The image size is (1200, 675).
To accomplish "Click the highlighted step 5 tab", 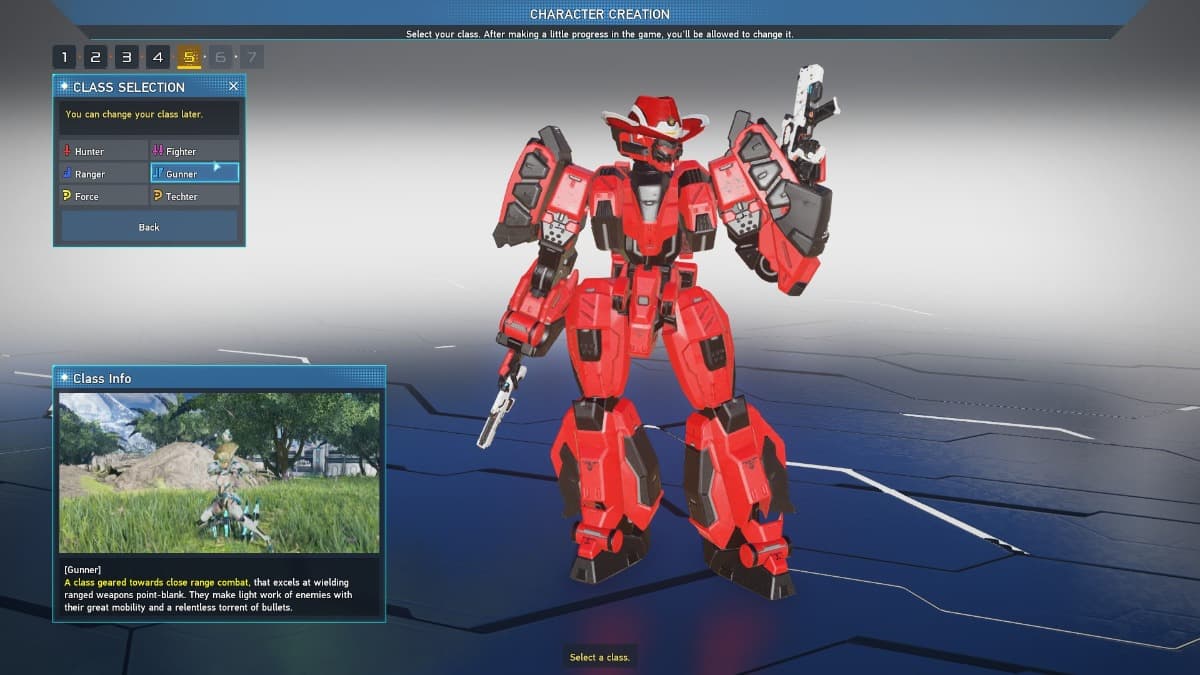I will click(x=189, y=57).
